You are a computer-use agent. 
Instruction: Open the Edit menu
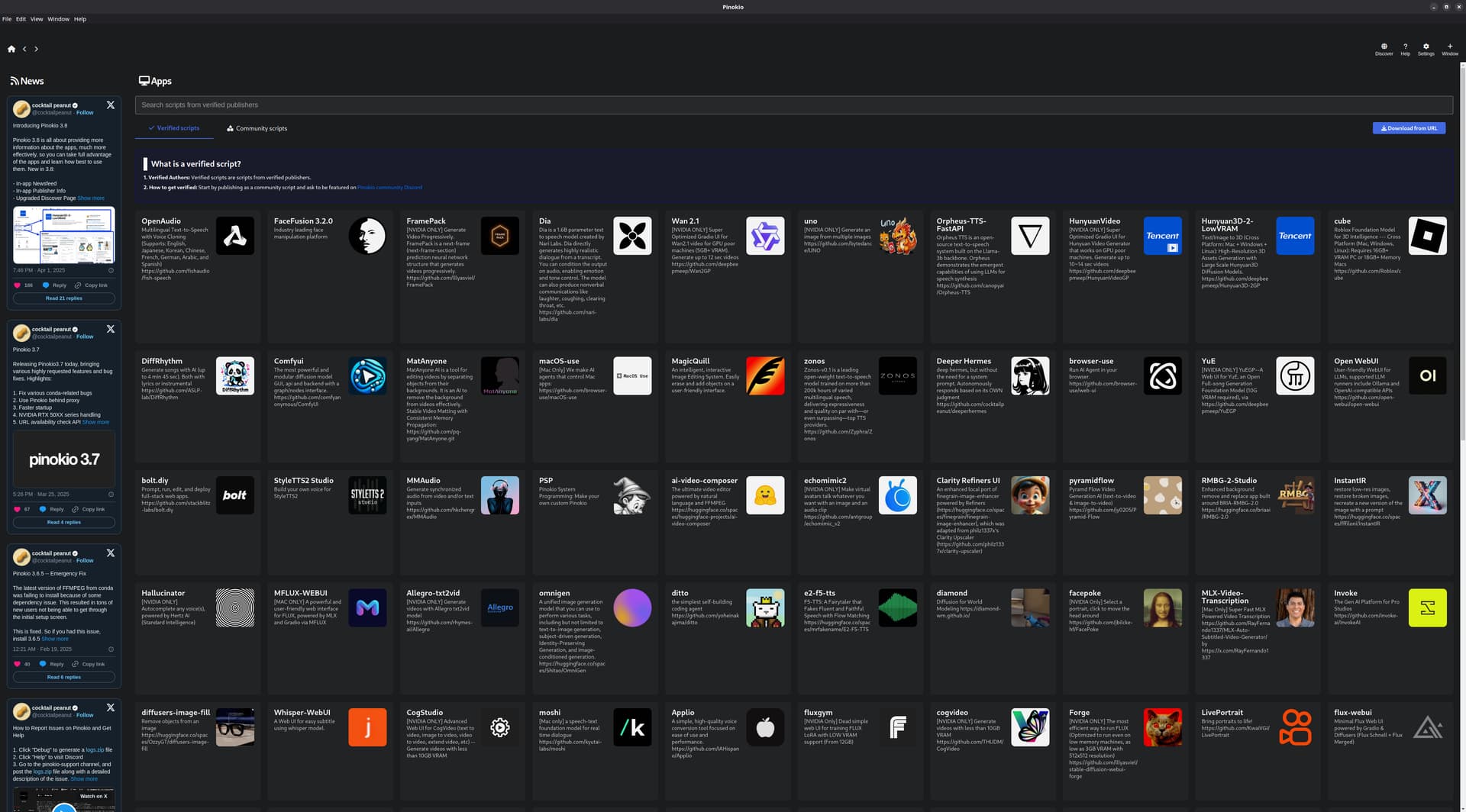click(x=21, y=19)
